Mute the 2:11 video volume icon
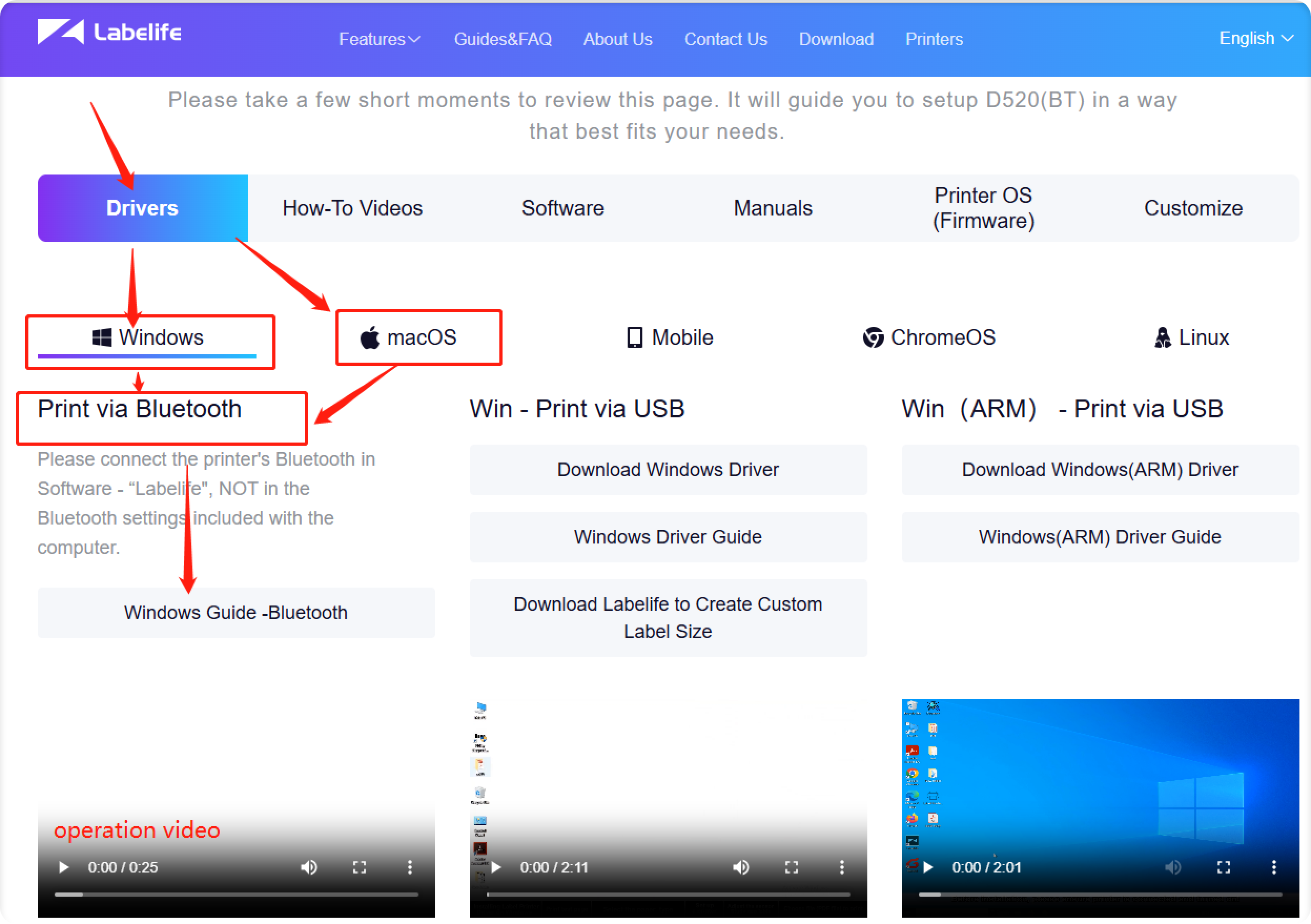 (741, 868)
